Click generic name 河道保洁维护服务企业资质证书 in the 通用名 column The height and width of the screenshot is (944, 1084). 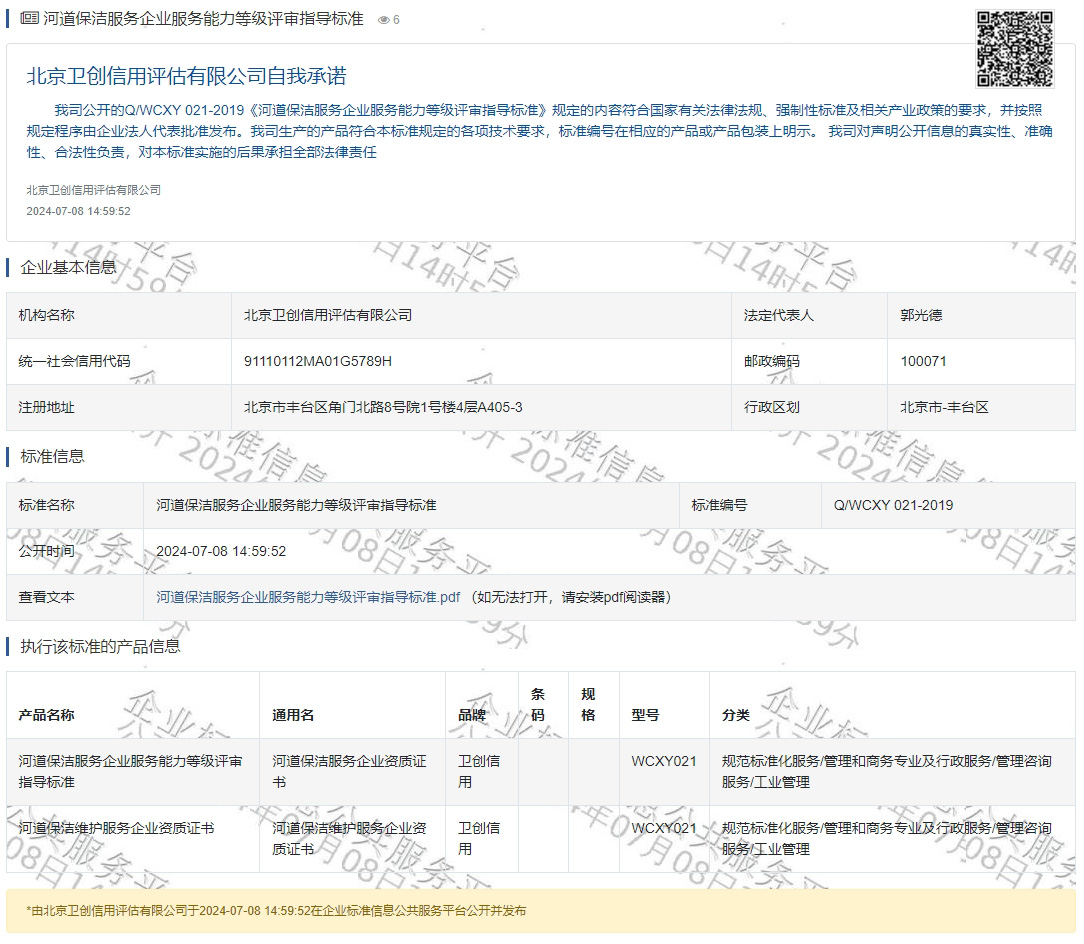349,839
